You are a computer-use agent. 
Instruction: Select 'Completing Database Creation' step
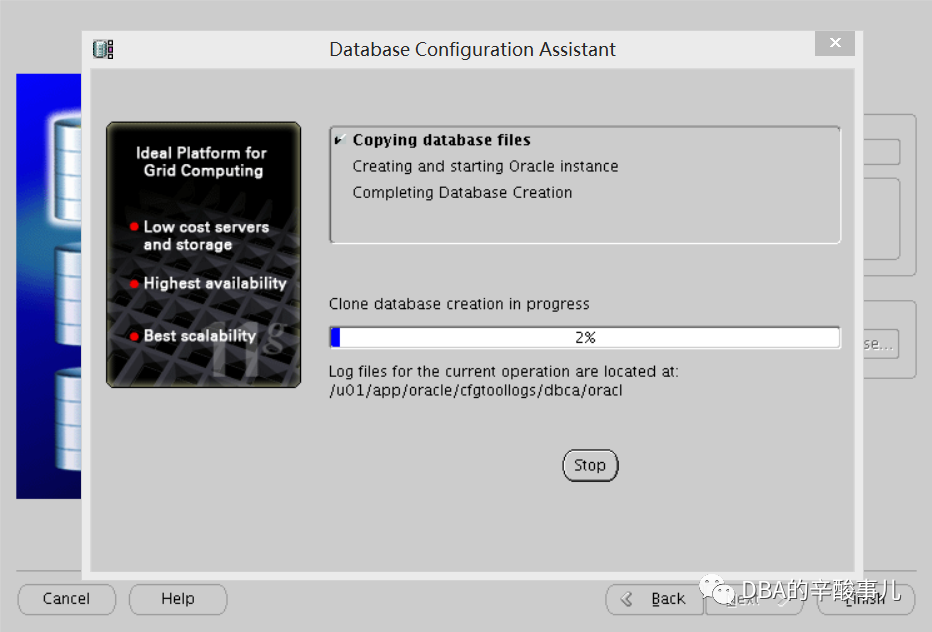point(462,193)
